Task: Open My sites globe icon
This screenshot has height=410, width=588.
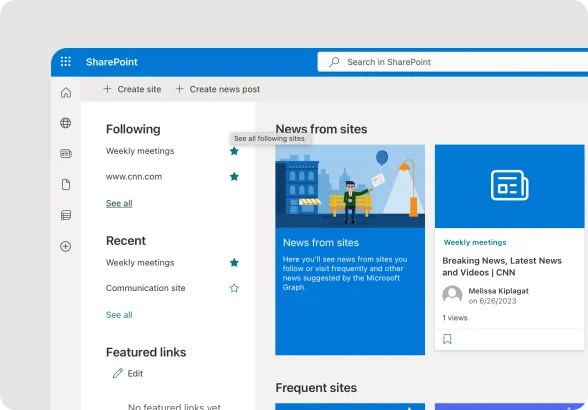Action: pyautogui.click(x=66, y=123)
